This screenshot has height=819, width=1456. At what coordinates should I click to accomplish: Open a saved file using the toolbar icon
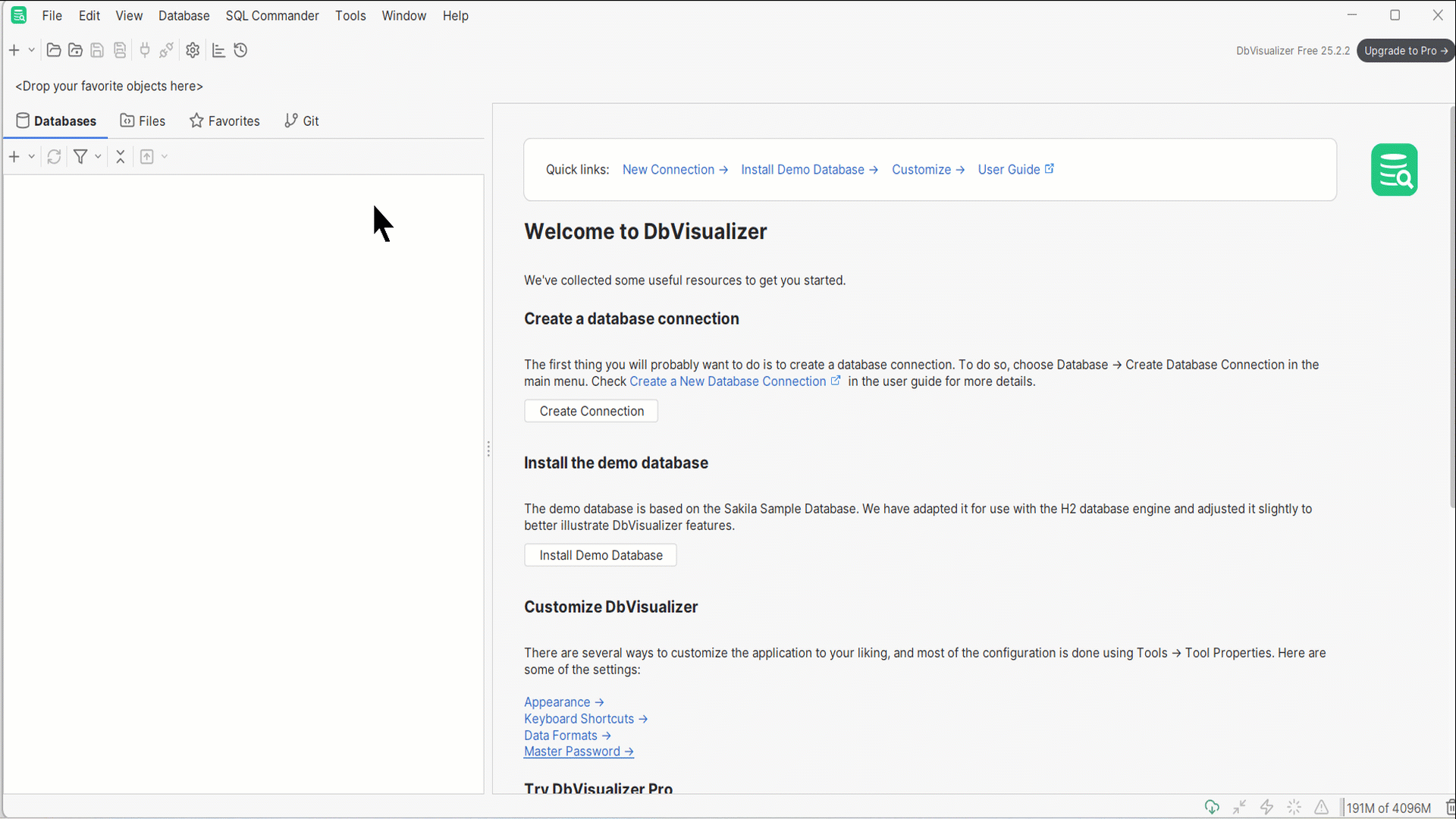pyautogui.click(x=53, y=50)
